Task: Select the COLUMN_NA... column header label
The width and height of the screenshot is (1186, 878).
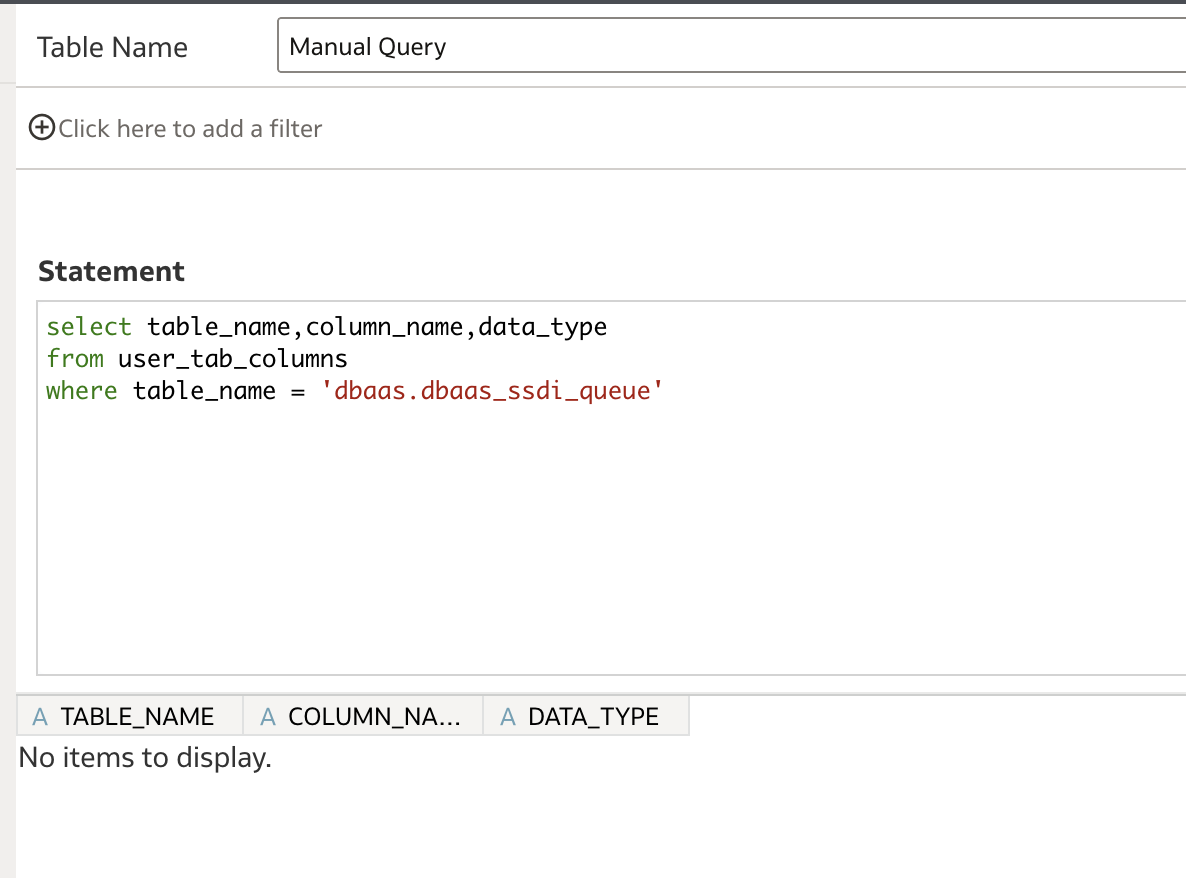Action: tap(374, 717)
